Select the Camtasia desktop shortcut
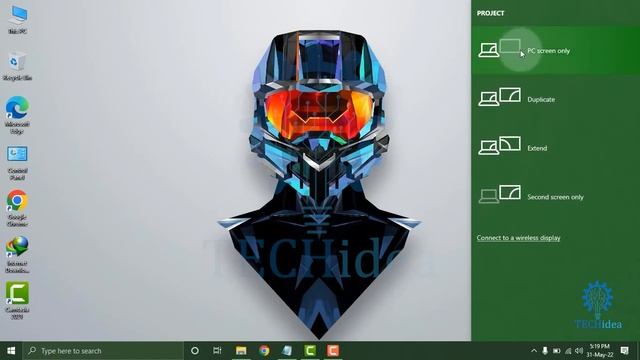 click(x=17, y=300)
